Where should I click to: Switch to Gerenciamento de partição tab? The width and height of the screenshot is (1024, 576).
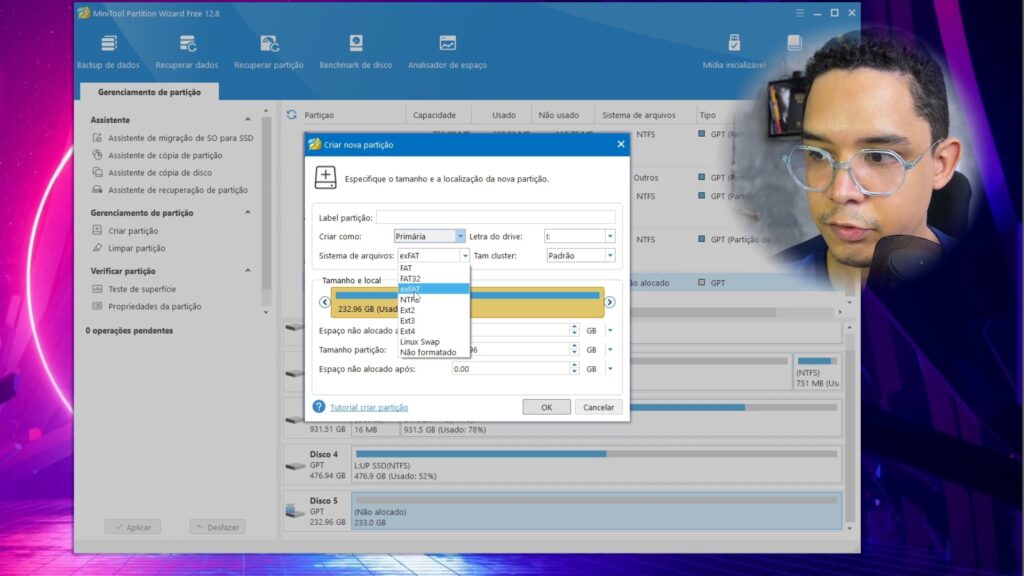tap(150, 92)
